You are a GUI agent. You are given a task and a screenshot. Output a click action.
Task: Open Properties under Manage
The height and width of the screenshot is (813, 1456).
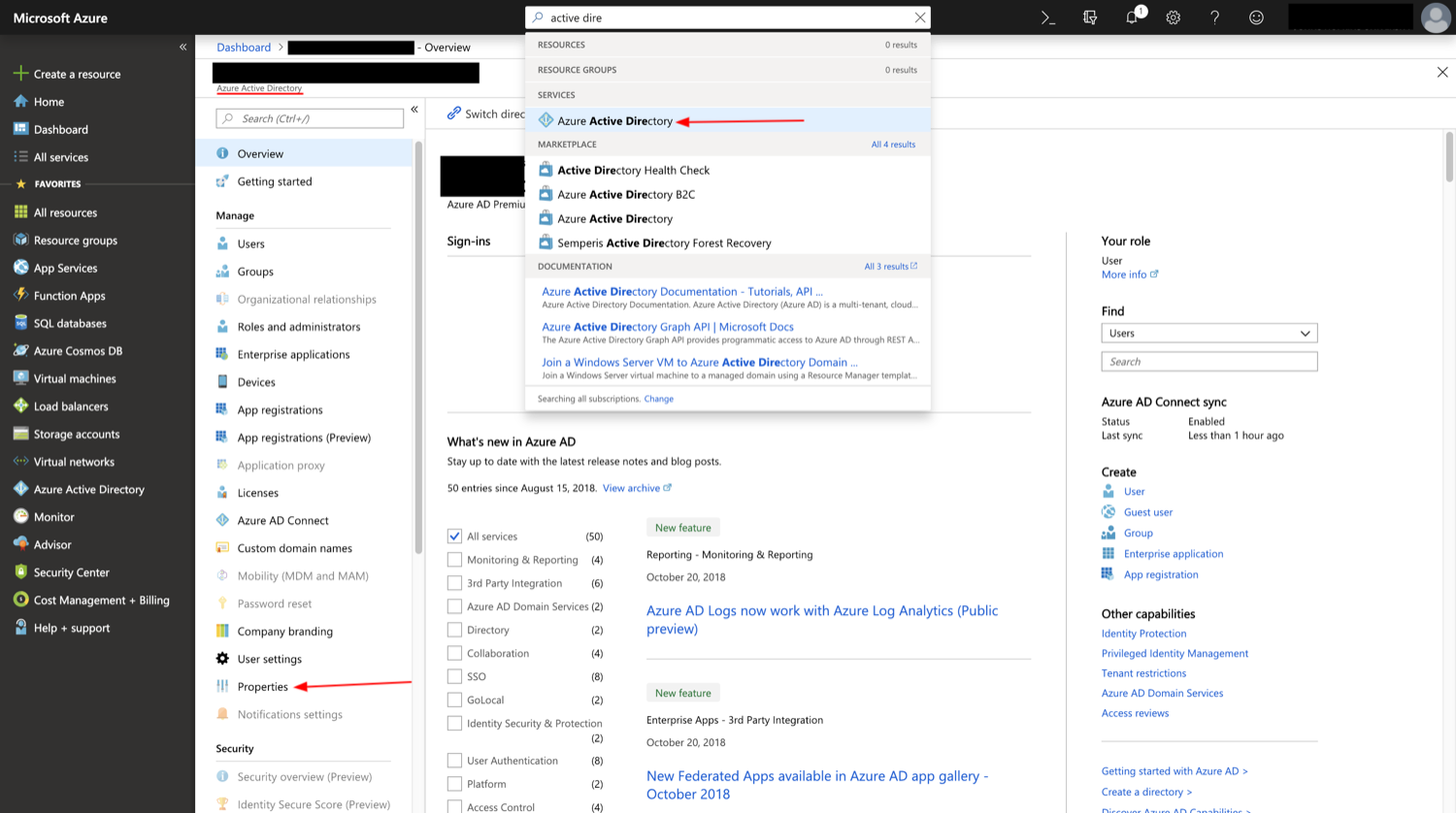(x=262, y=687)
